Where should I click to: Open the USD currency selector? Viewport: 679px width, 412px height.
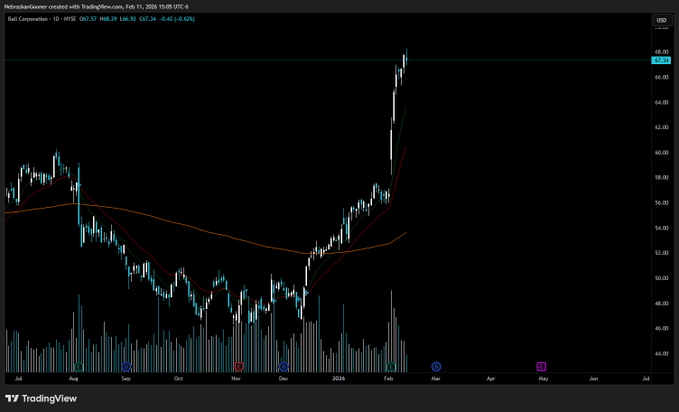click(x=661, y=20)
